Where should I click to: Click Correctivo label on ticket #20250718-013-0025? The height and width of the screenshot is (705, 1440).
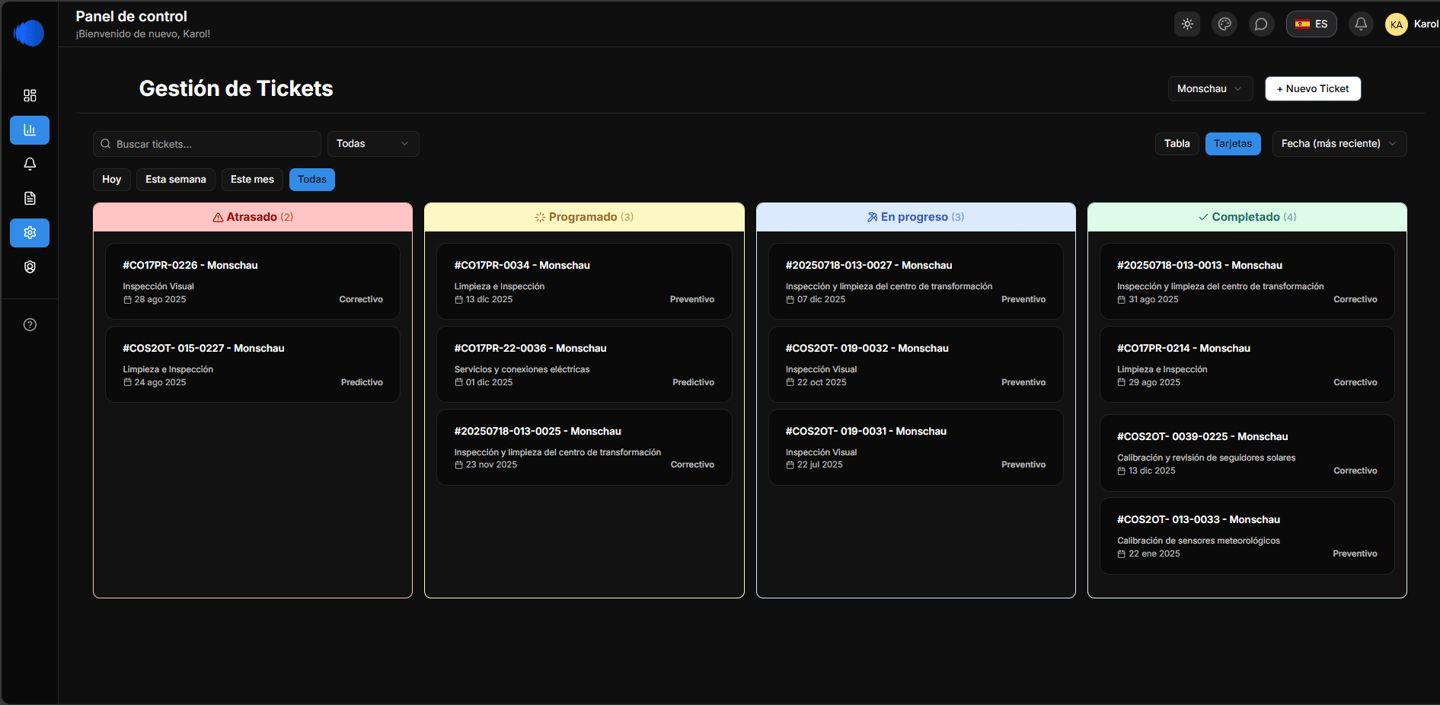(692, 465)
